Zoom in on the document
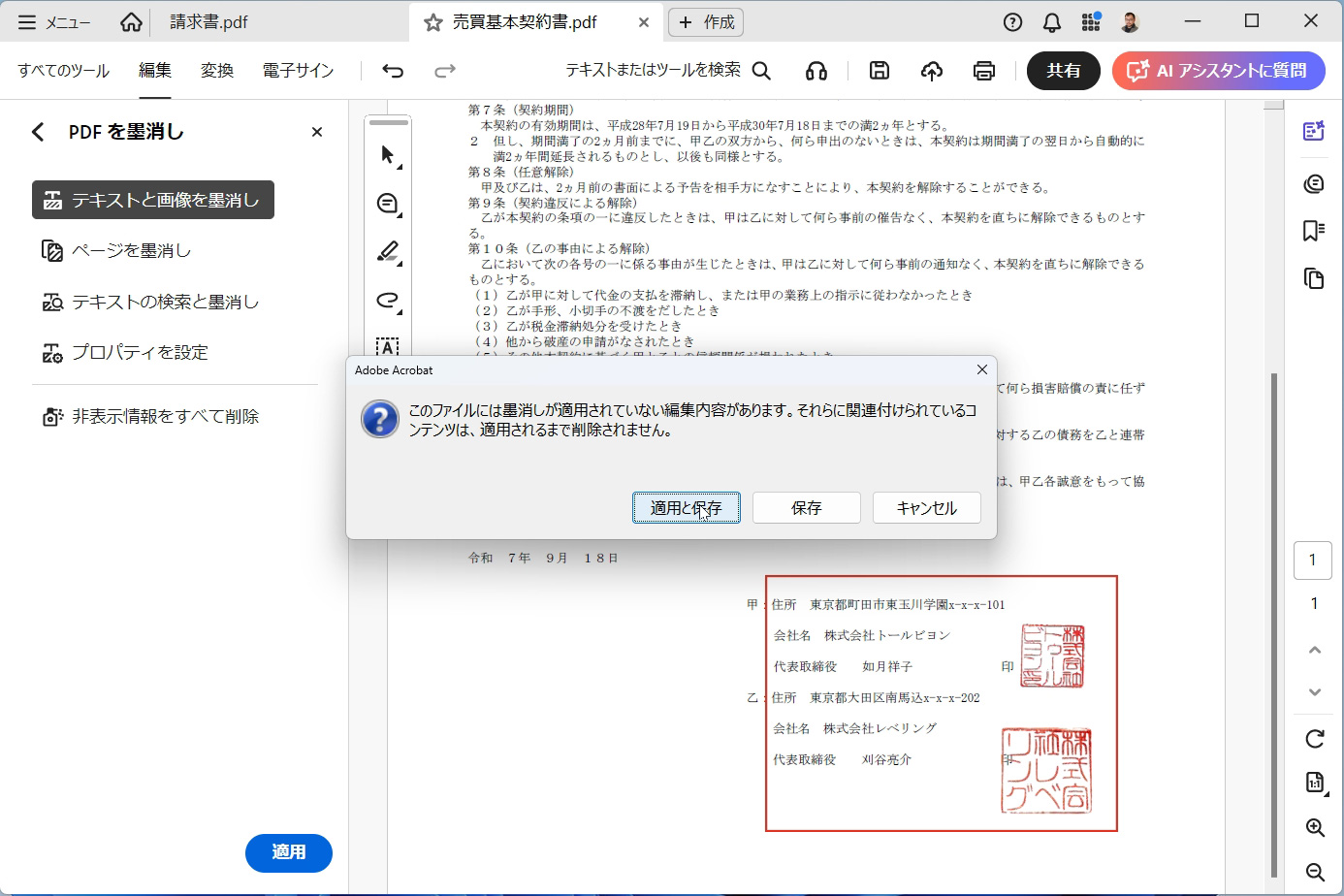The height and width of the screenshot is (896, 1344). point(1315,827)
